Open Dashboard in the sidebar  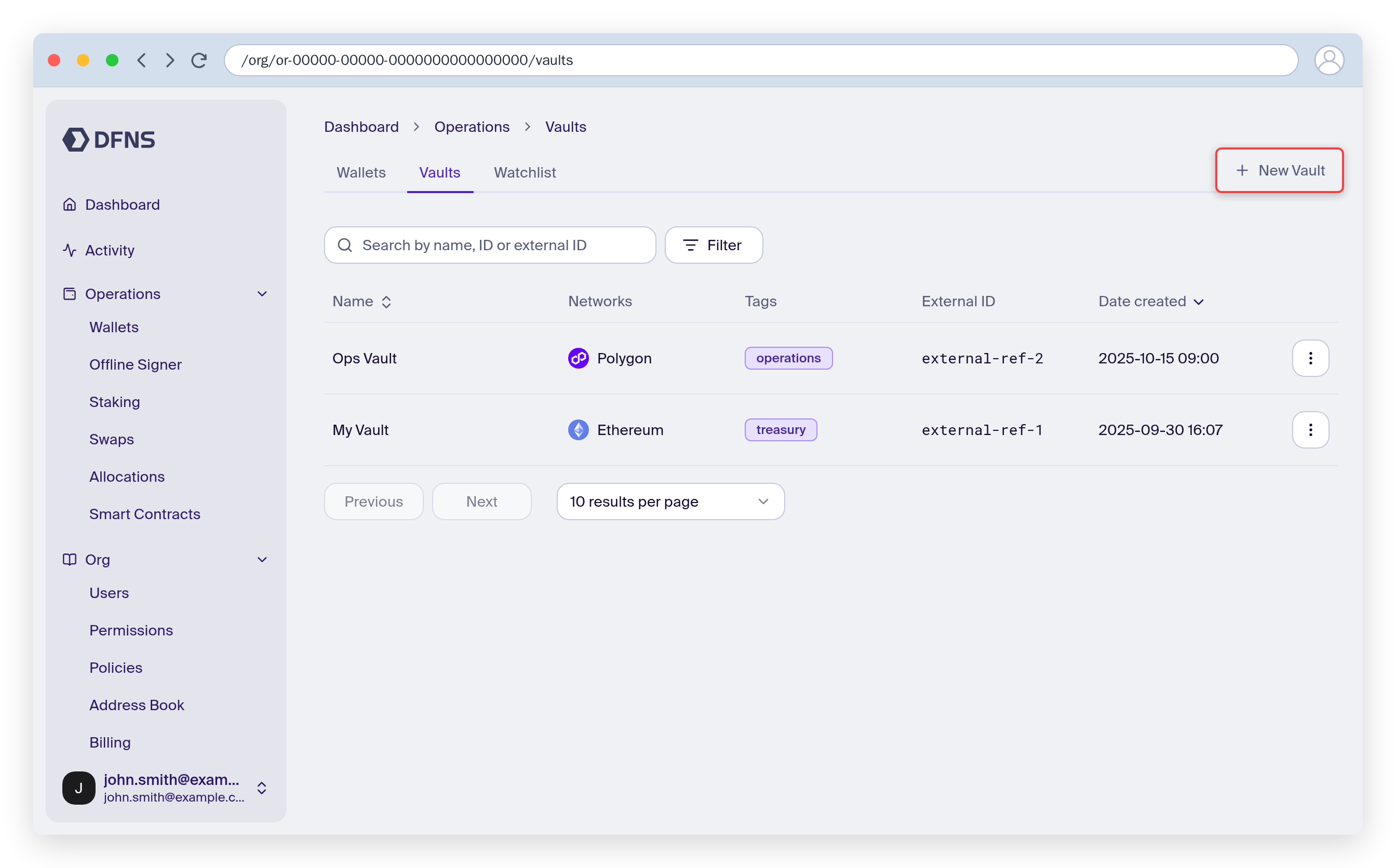[123, 205]
